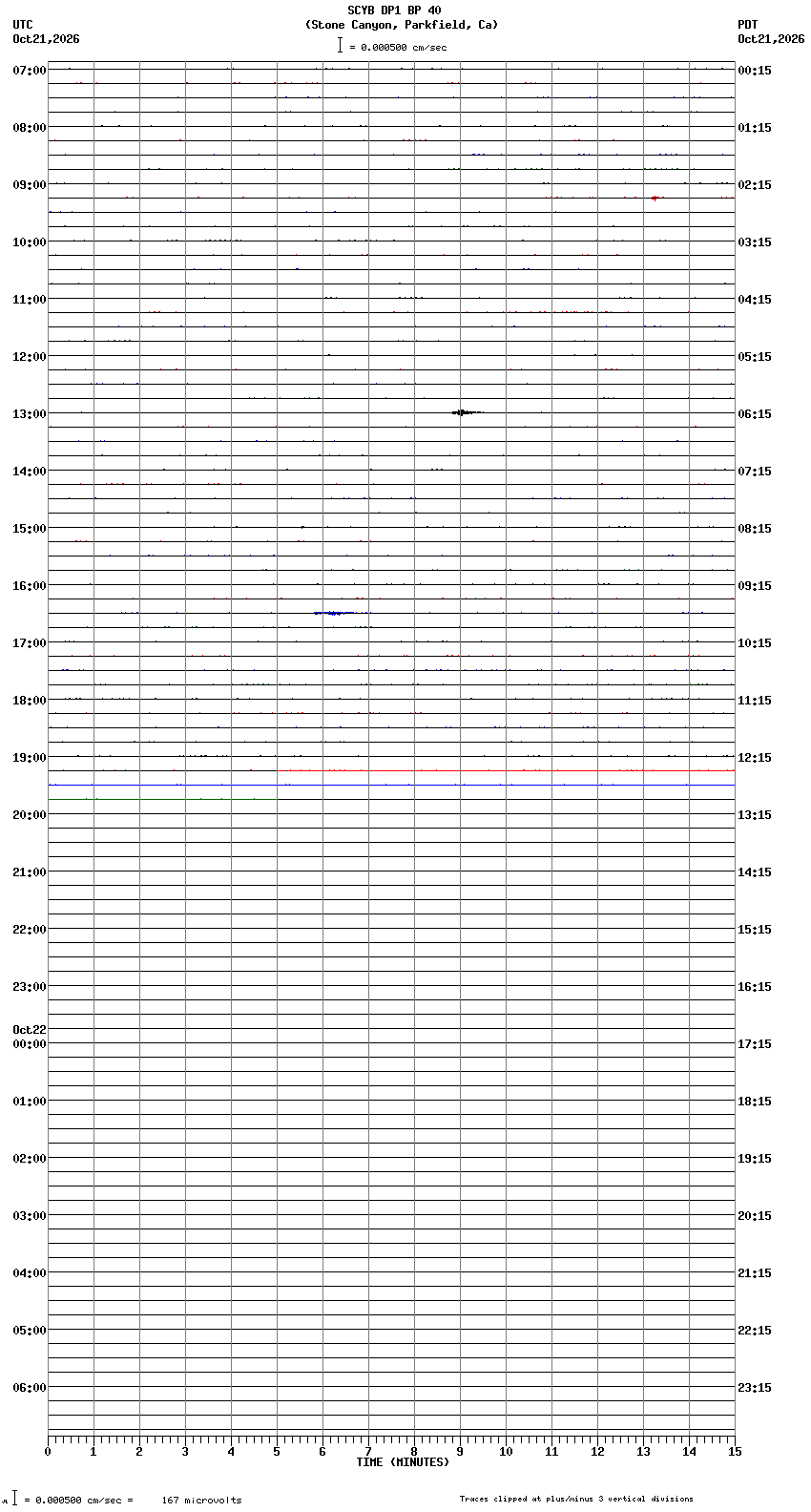811x1512 pixels.
Task: Click the '13:15' PDT time label
Action: click(x=755, y=815)
